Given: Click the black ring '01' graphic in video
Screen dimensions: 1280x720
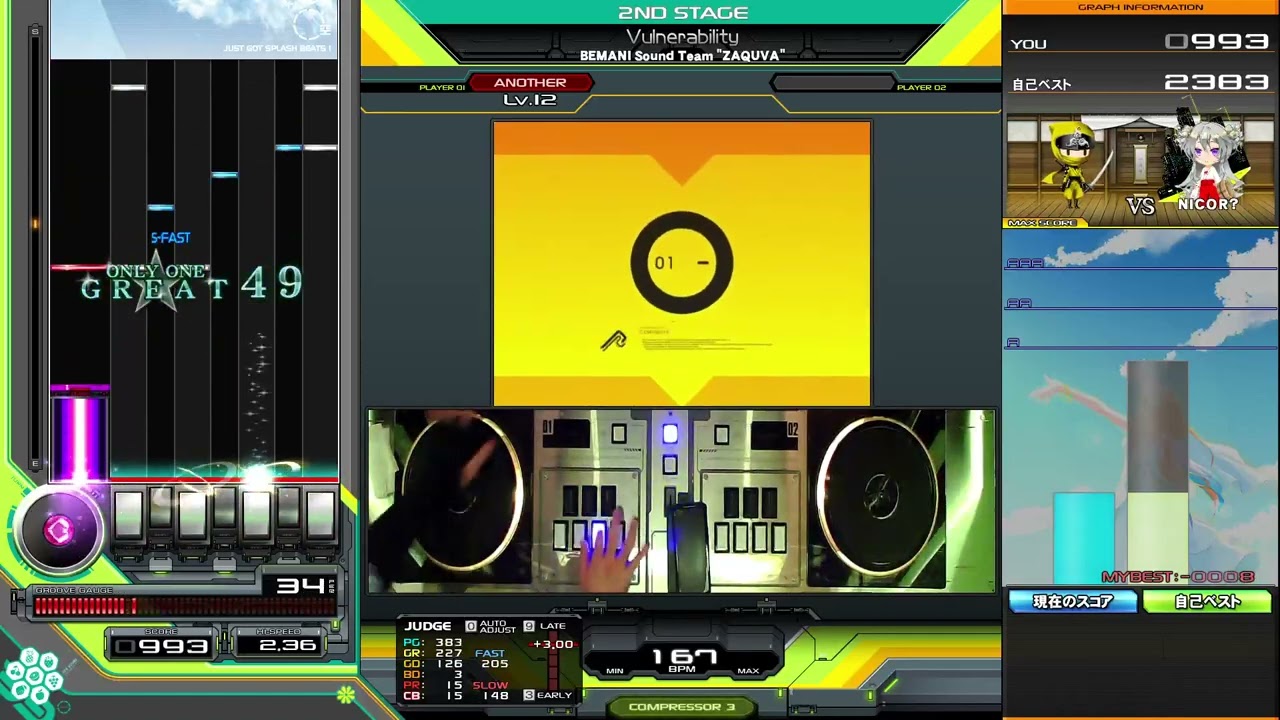Looking at the screenshot, I should [x=681, y=262].
